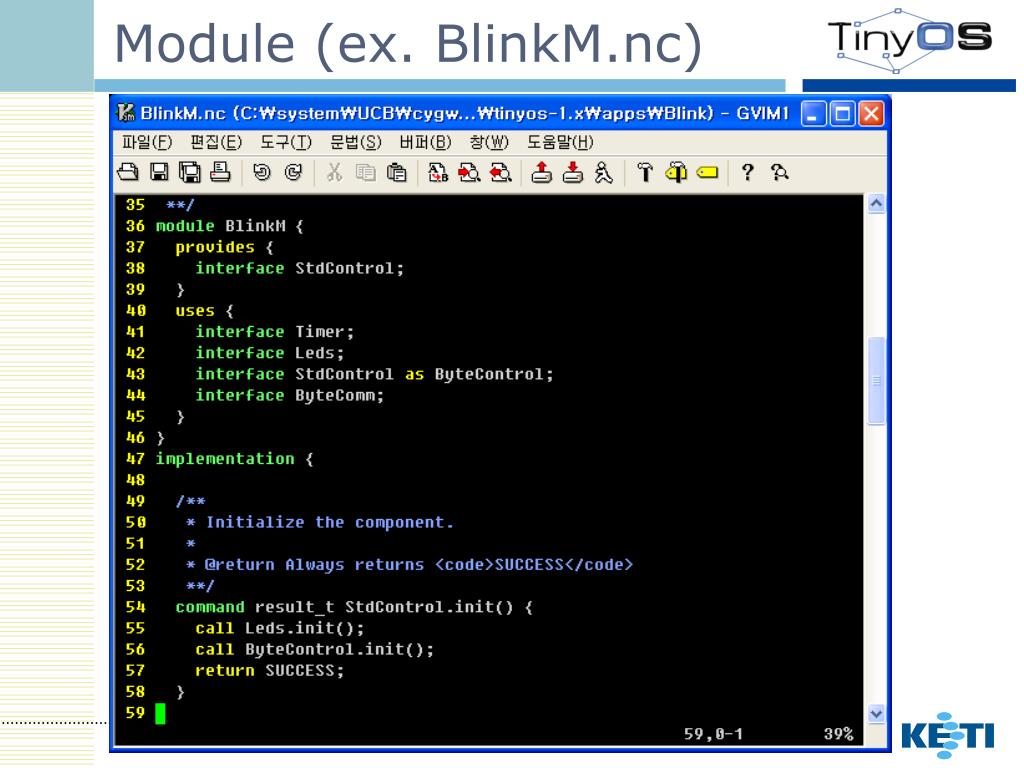1024x768 pixels.
Task: Click 'provides {' on line 37
Action: (x=225, y=247)
